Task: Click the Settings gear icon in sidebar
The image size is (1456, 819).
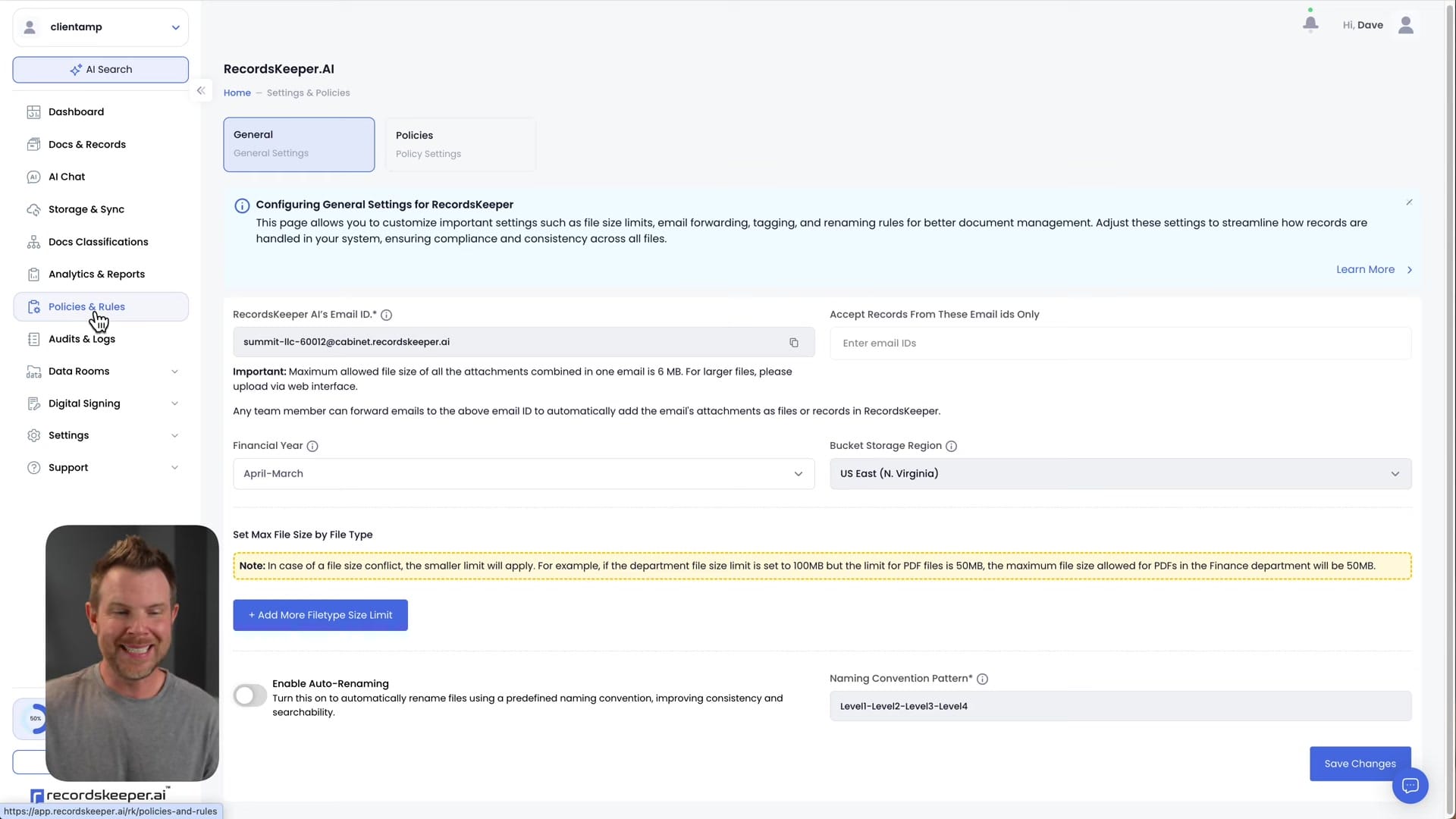Action: click(x=33, y=435)
